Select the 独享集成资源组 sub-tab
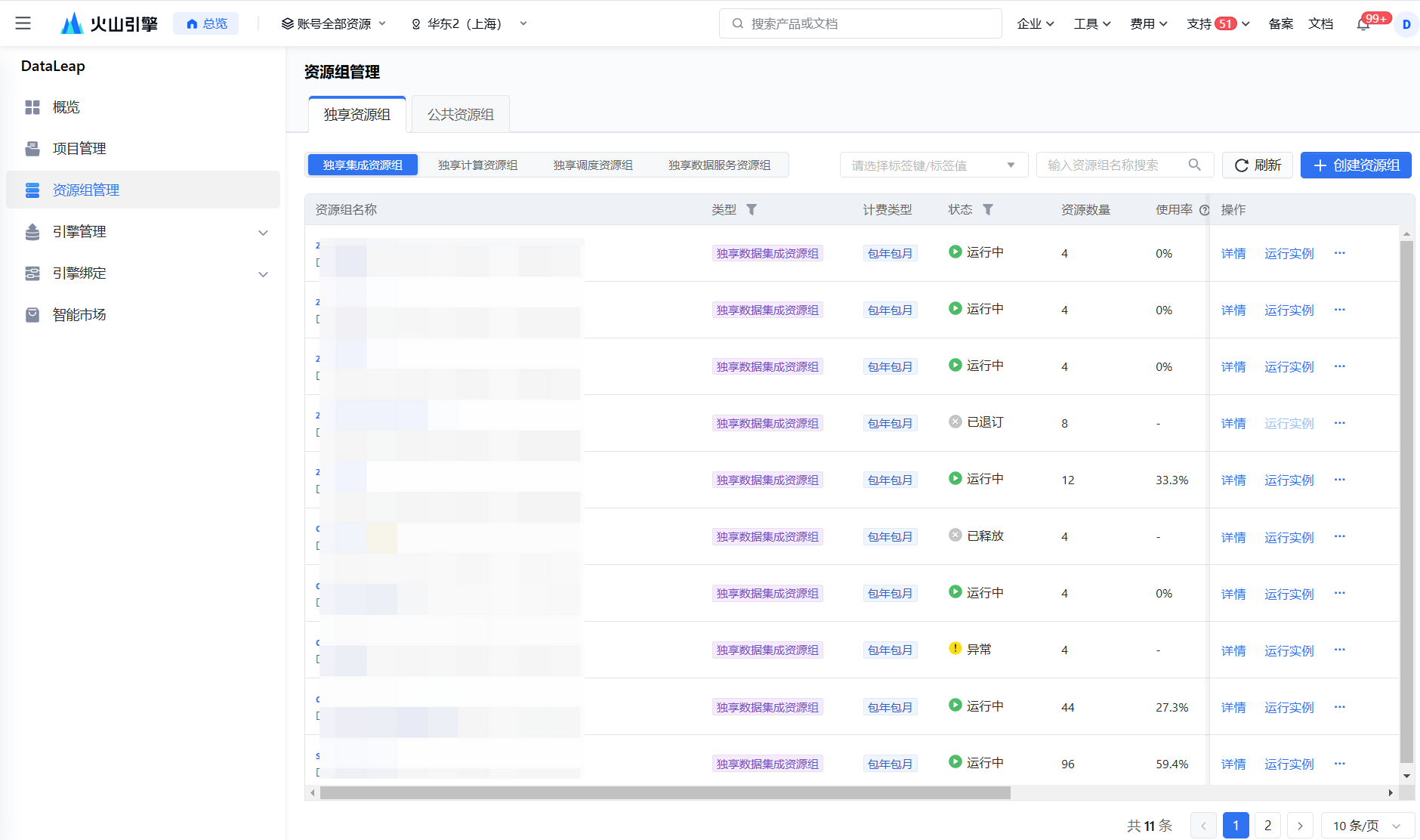1420x840 pixels. coord(363,165)
